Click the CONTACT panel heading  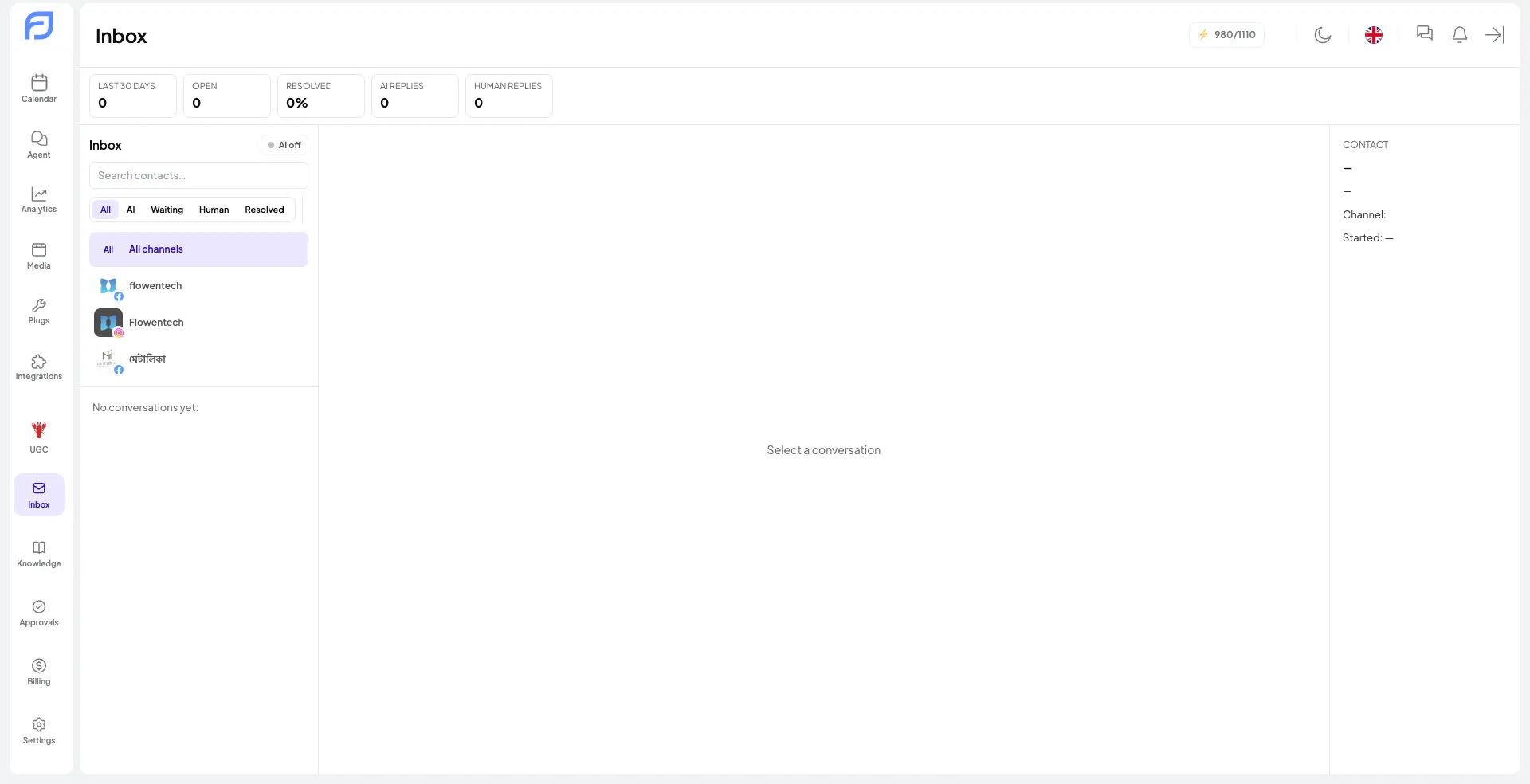1365,145
